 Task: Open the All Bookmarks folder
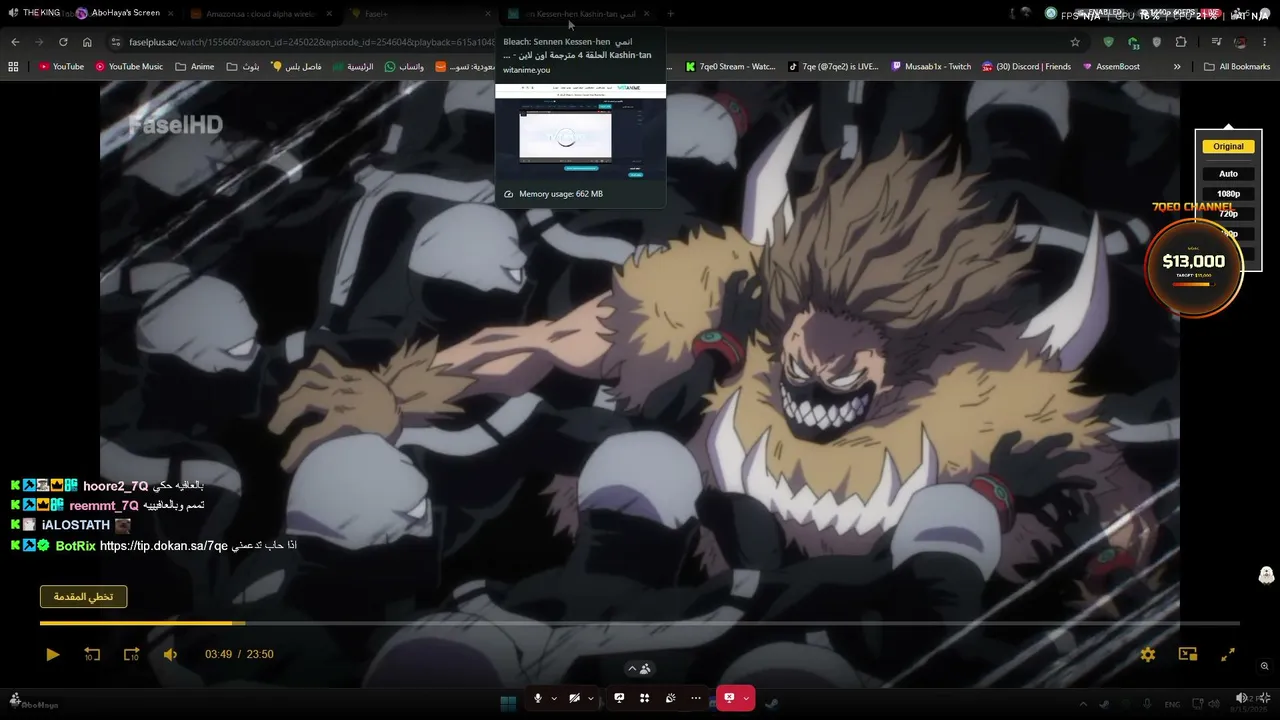[x=1237, y=67]
